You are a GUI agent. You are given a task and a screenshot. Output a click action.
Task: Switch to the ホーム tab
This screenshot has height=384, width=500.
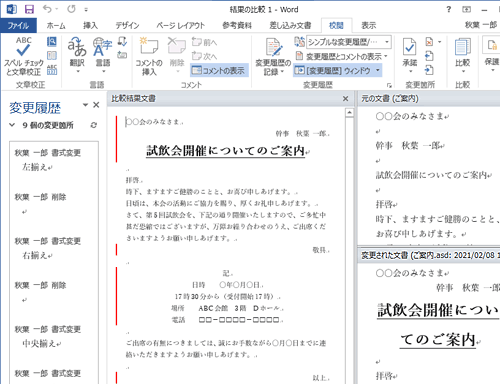point(56,25)
